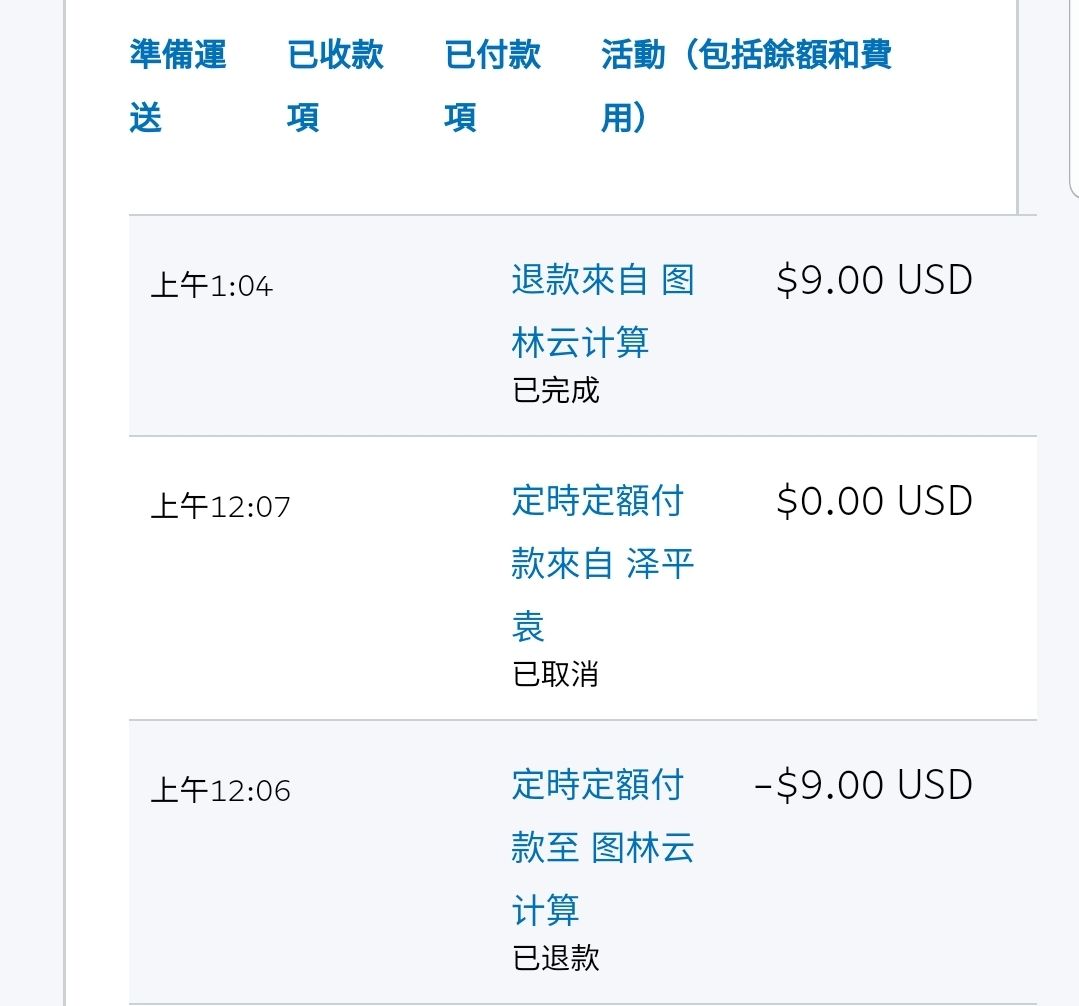Click the 袁 surname line in canceled payment link
Screen dimensions: 1079x1006
pyautogui.click(x=528, y=627)
